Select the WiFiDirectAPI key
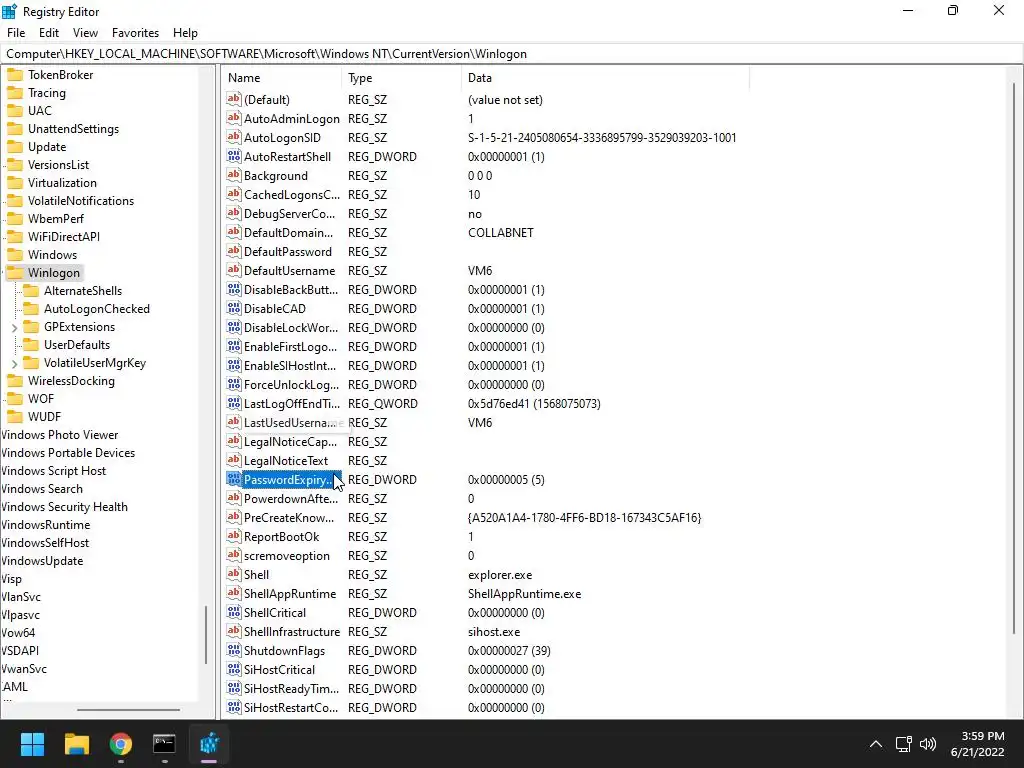 click(x=64, y=236)
